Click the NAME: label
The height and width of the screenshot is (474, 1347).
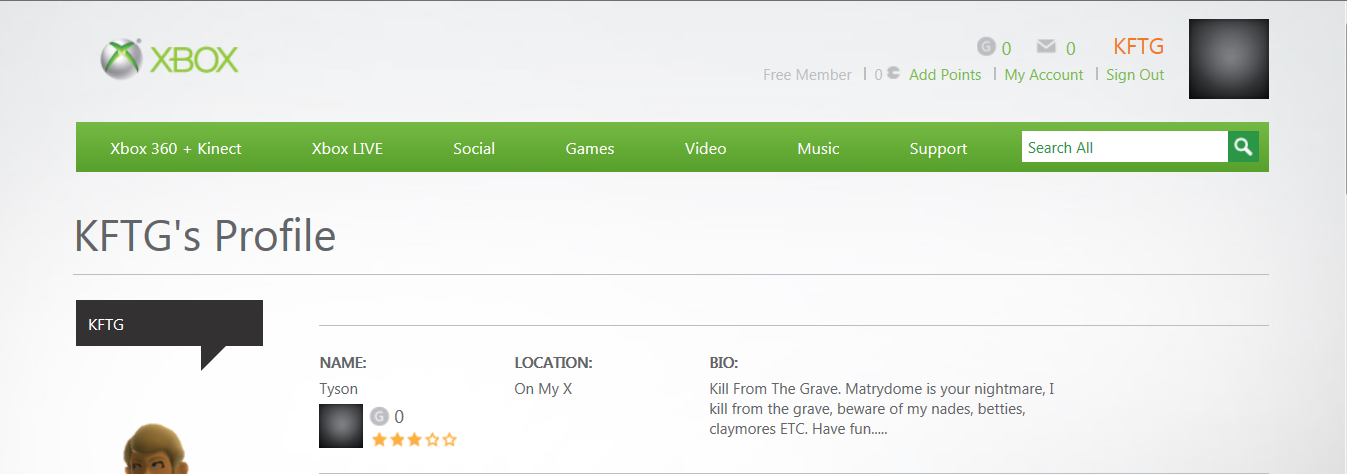343,362
